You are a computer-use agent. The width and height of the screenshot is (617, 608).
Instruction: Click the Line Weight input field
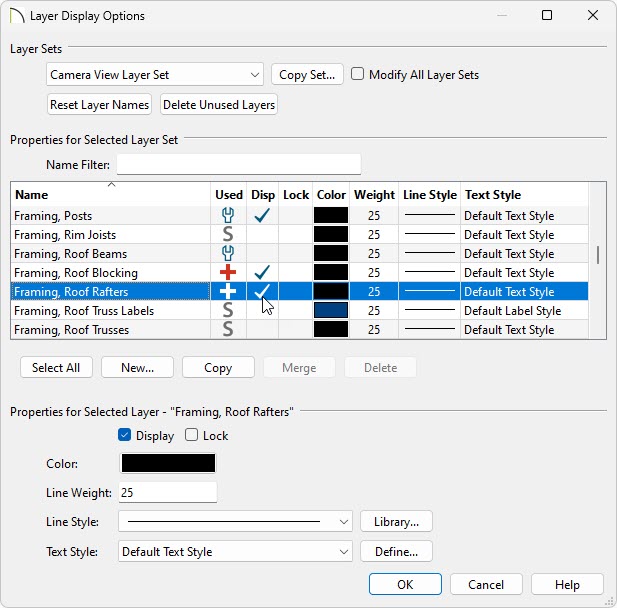point(168,492)
